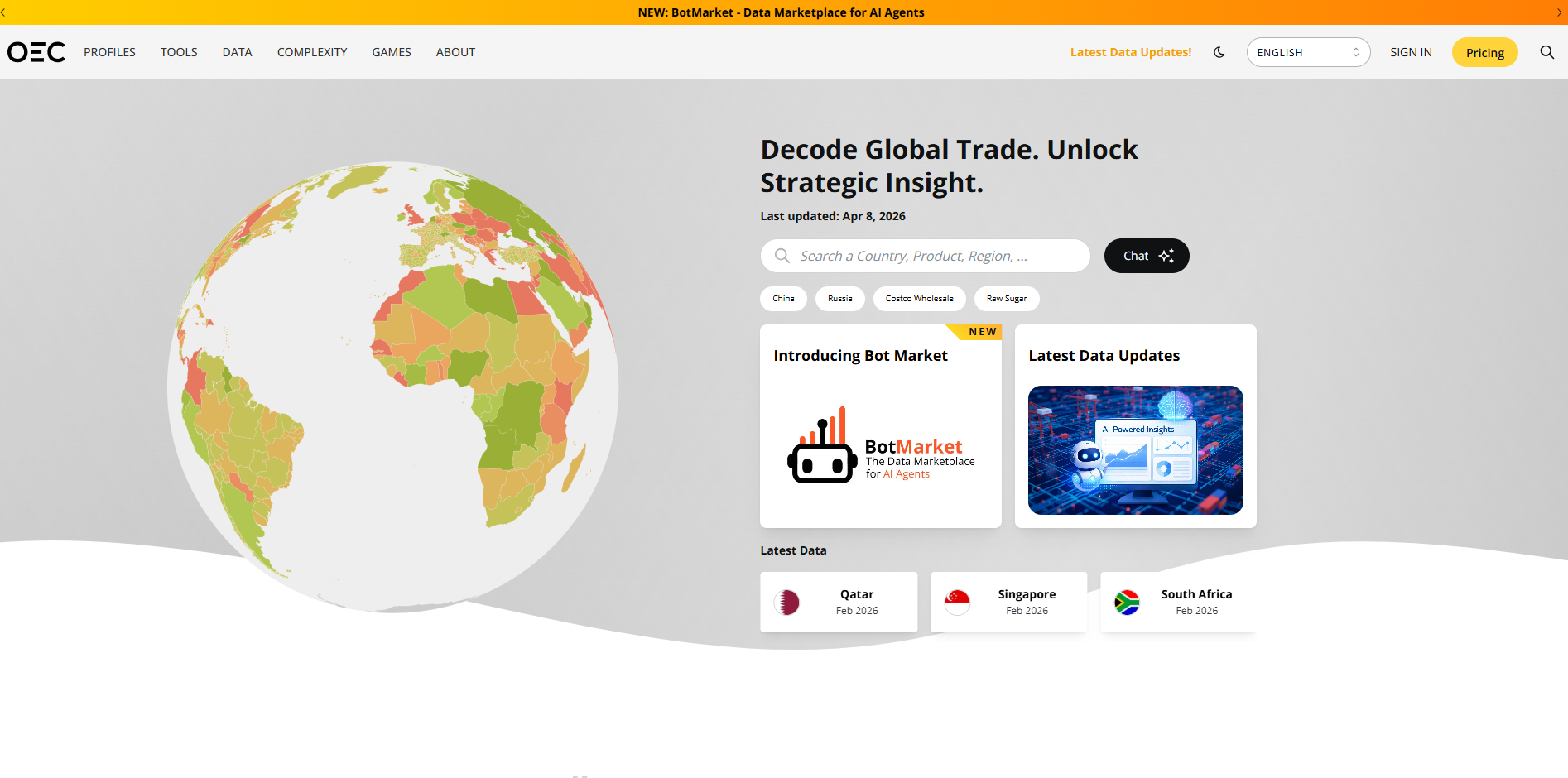1568x778 pixels.
Task: Open the PROFILES menu
Action: coord(109,52)
